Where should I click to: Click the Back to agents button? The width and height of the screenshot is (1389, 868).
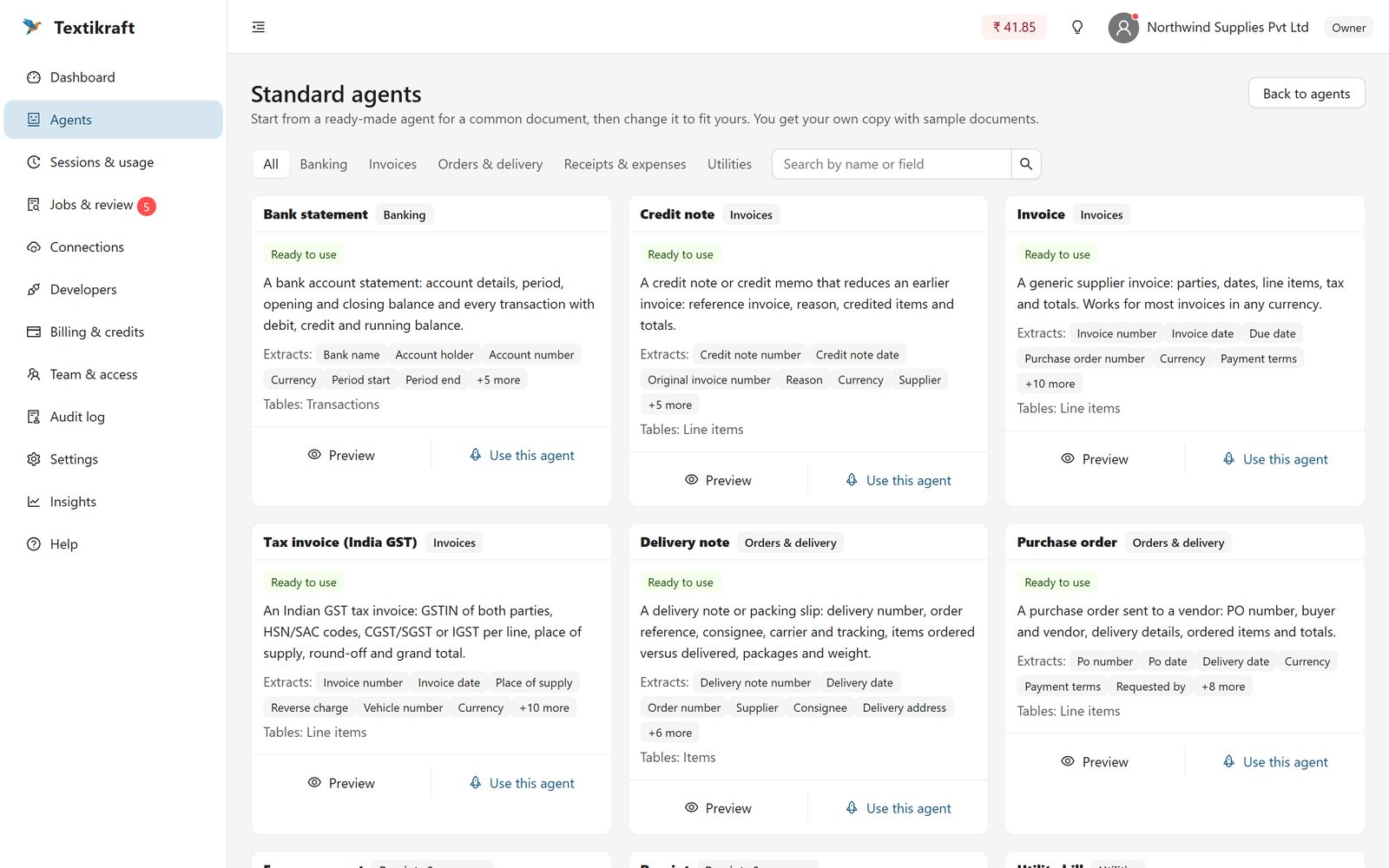pyautogui.click(x=1307, y=94)
